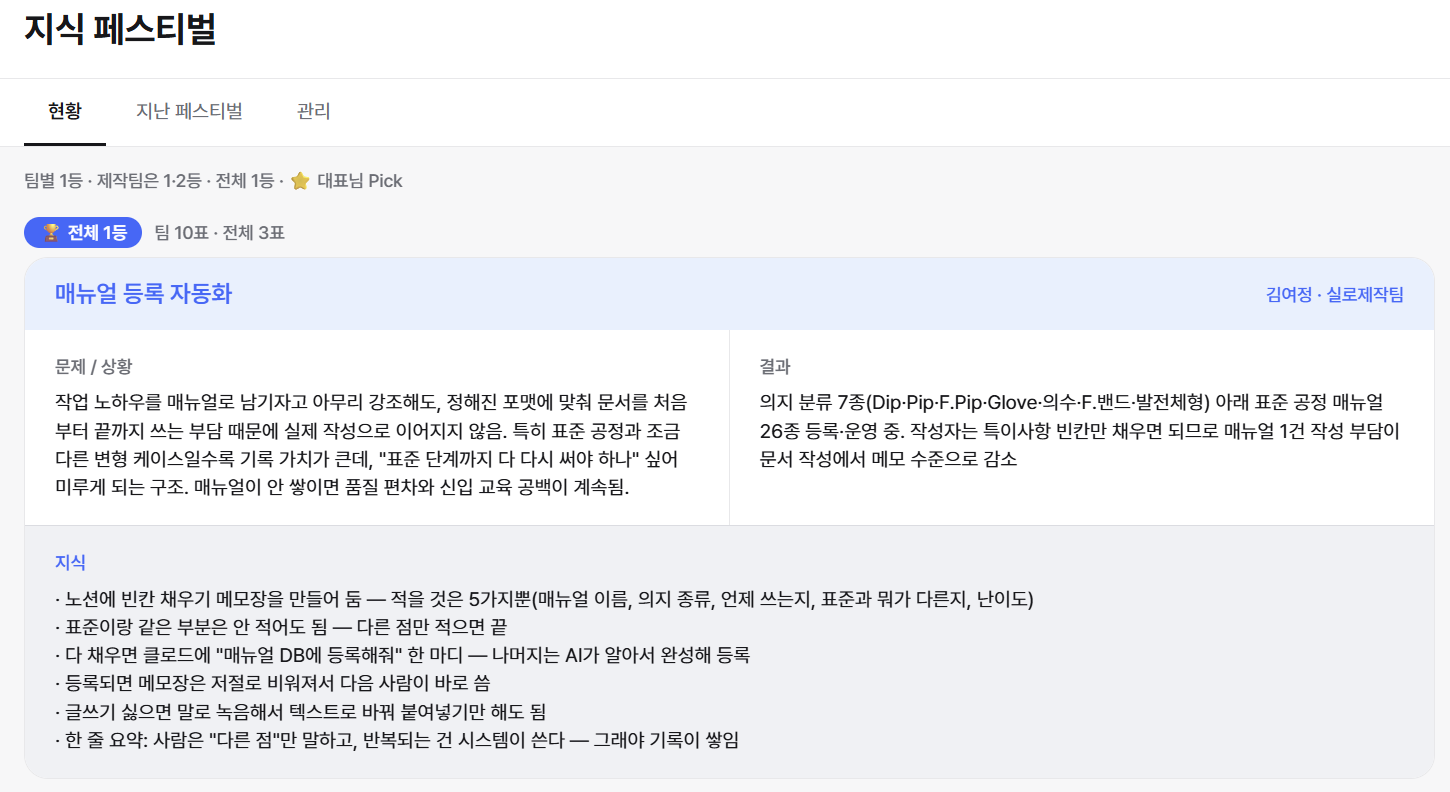The image size is (1450, 792).
Task: Click the trophy icon in 전체 1등 badge
Action: coord(51,233)
